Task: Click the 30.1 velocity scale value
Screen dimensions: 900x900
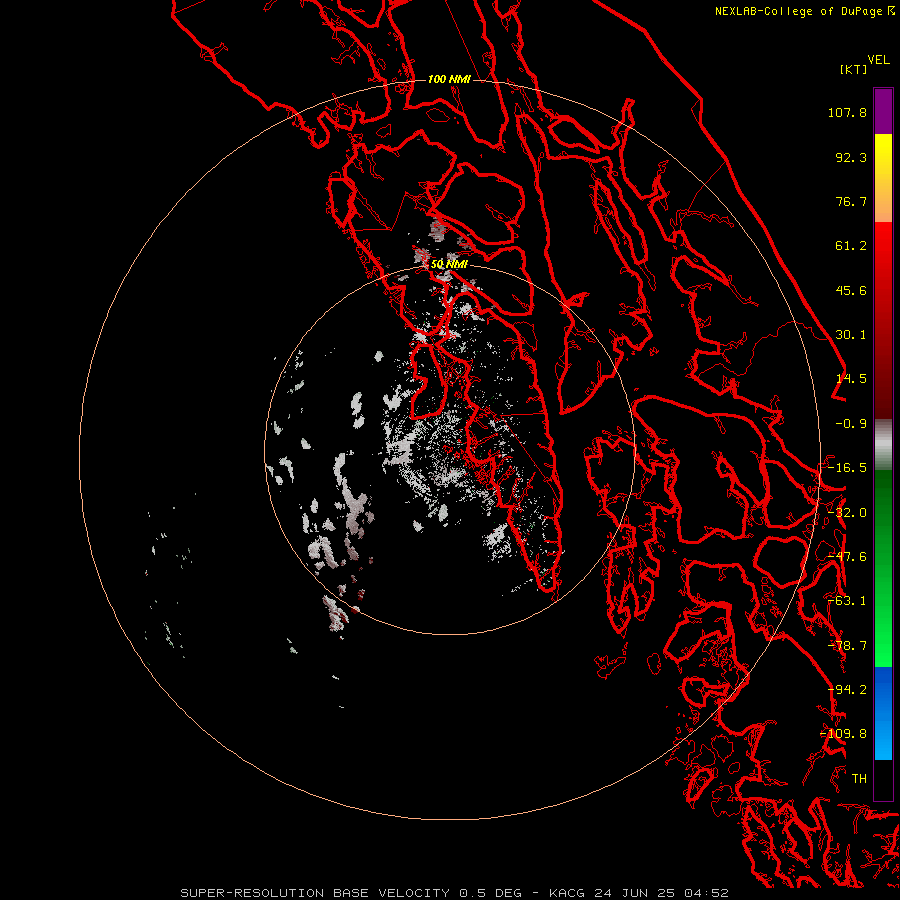Action: 851,335
